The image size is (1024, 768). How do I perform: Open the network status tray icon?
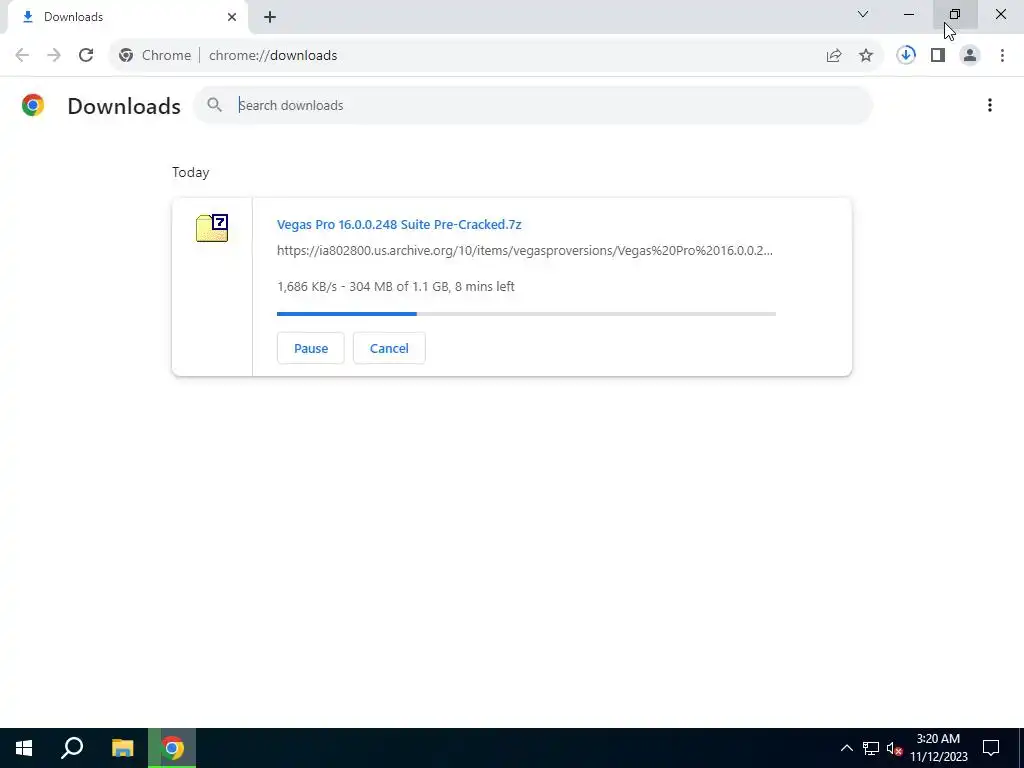pos(871,748)
